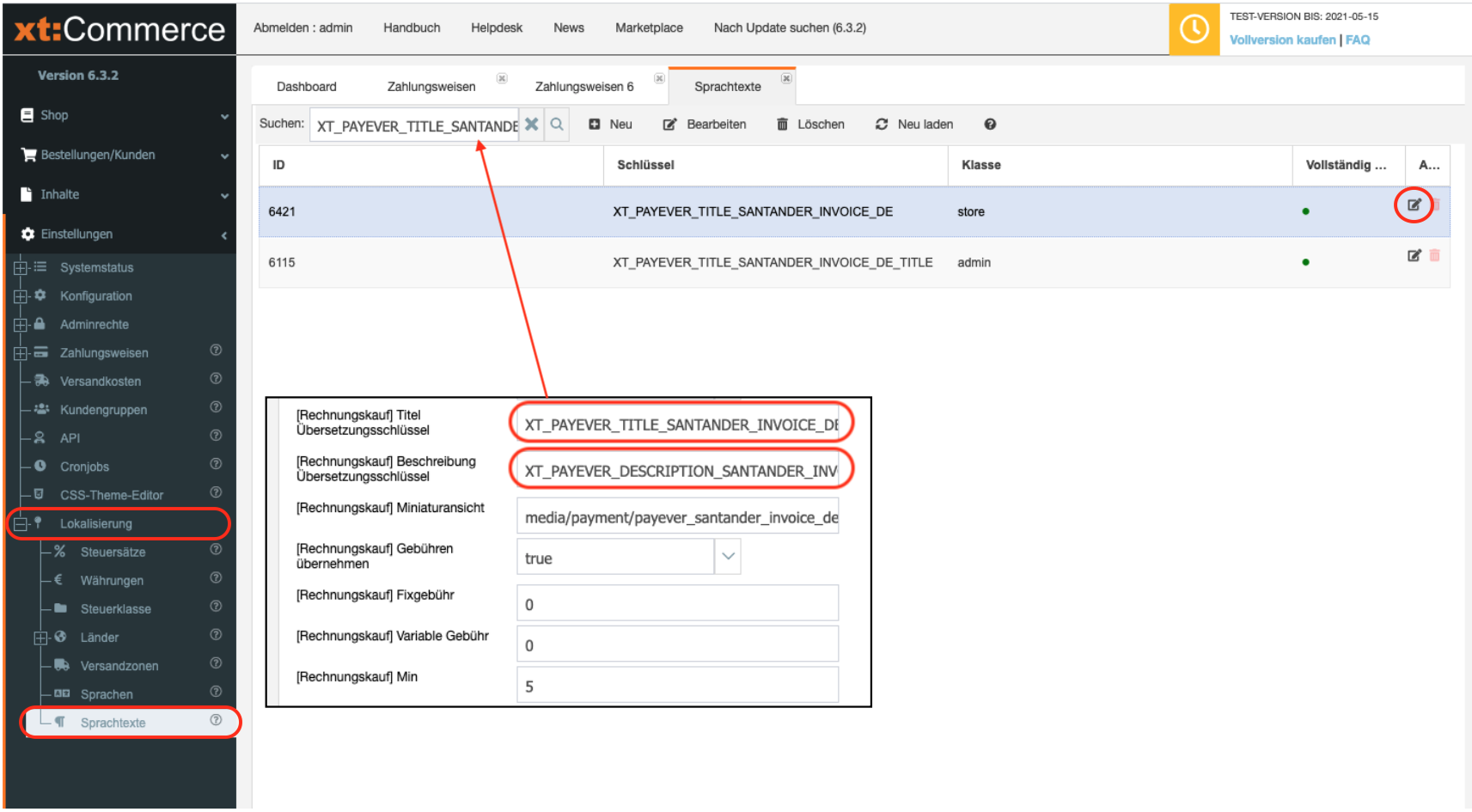
Task: Open help icon next to Versandkosten
Action: coord(216,379)
